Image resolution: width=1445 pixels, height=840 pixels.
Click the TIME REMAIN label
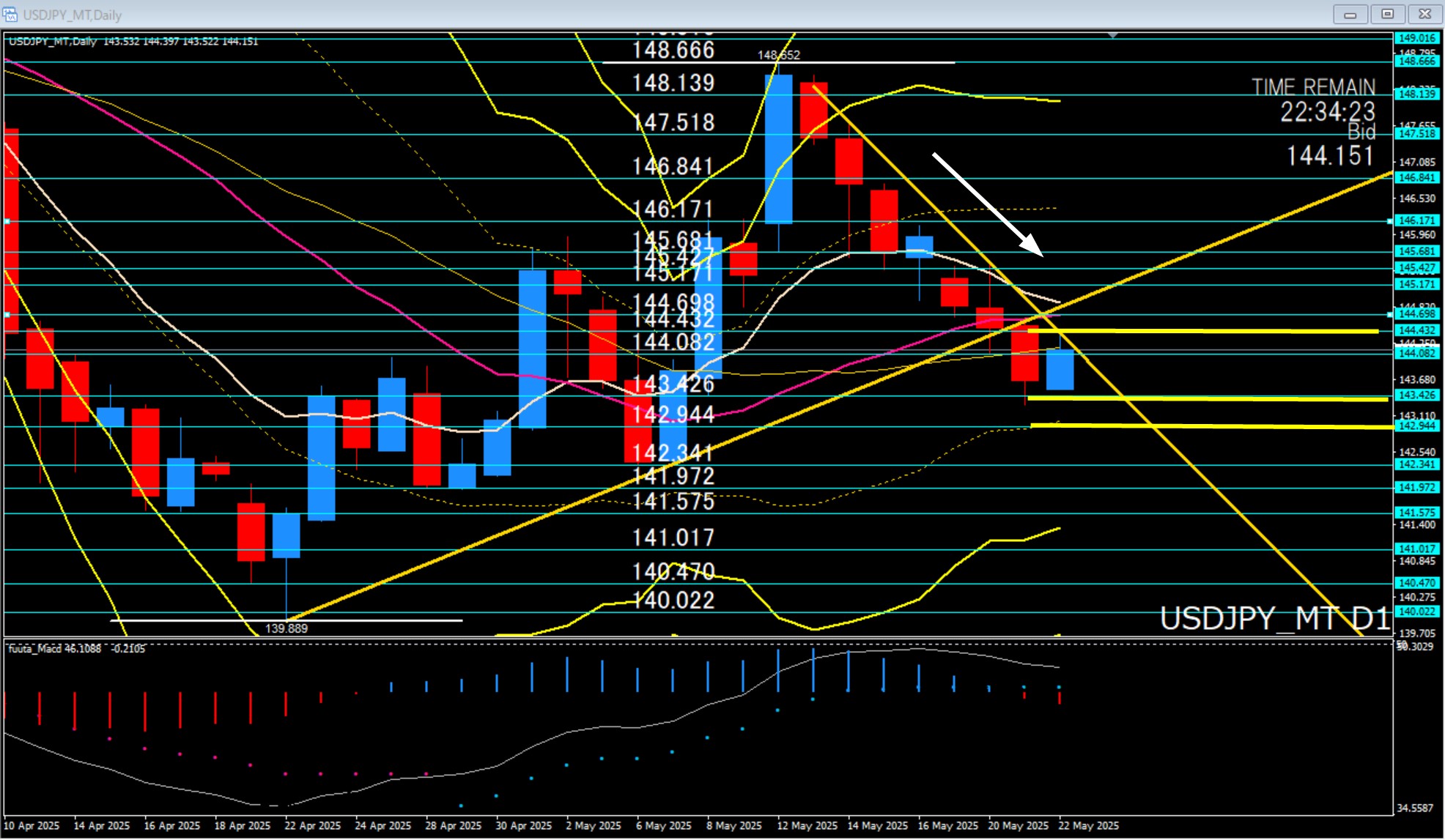[x=1313, y=87]
